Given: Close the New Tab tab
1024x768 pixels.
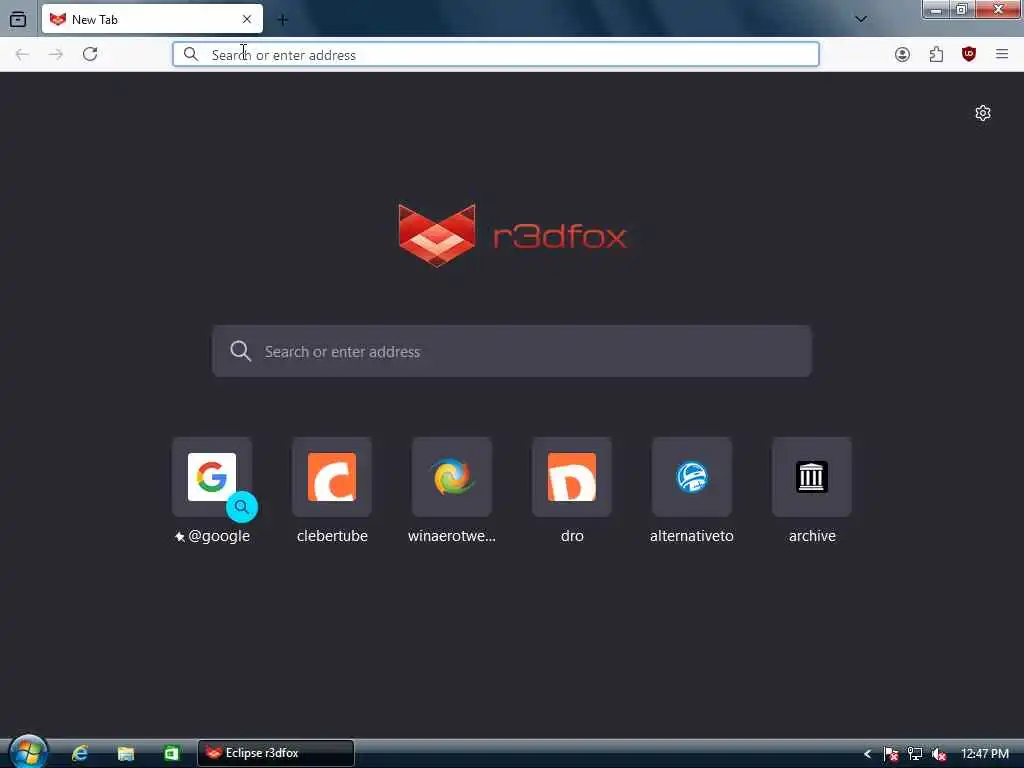Looking at the screenshot, I should point(247,20).
